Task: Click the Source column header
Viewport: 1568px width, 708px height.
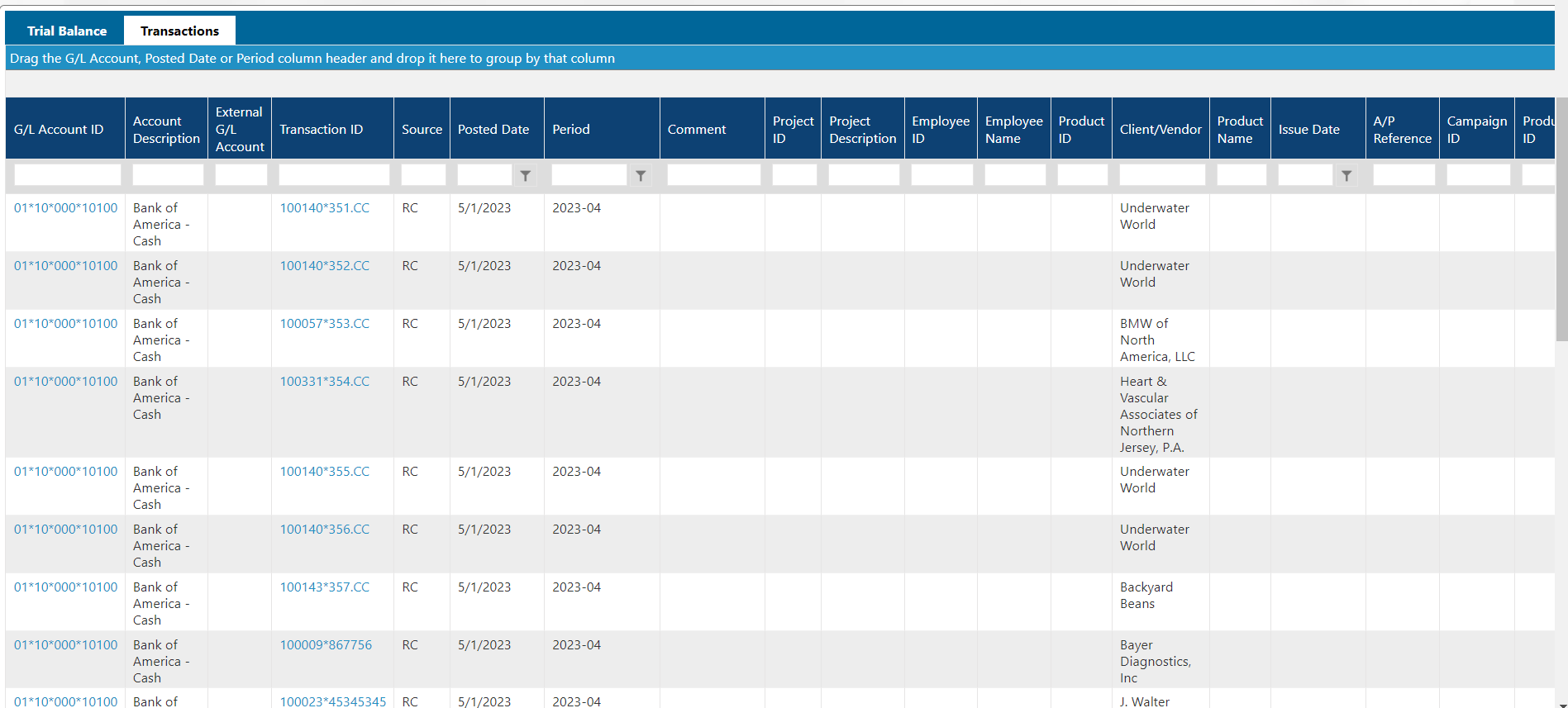Action: click(x=422, y=130)
